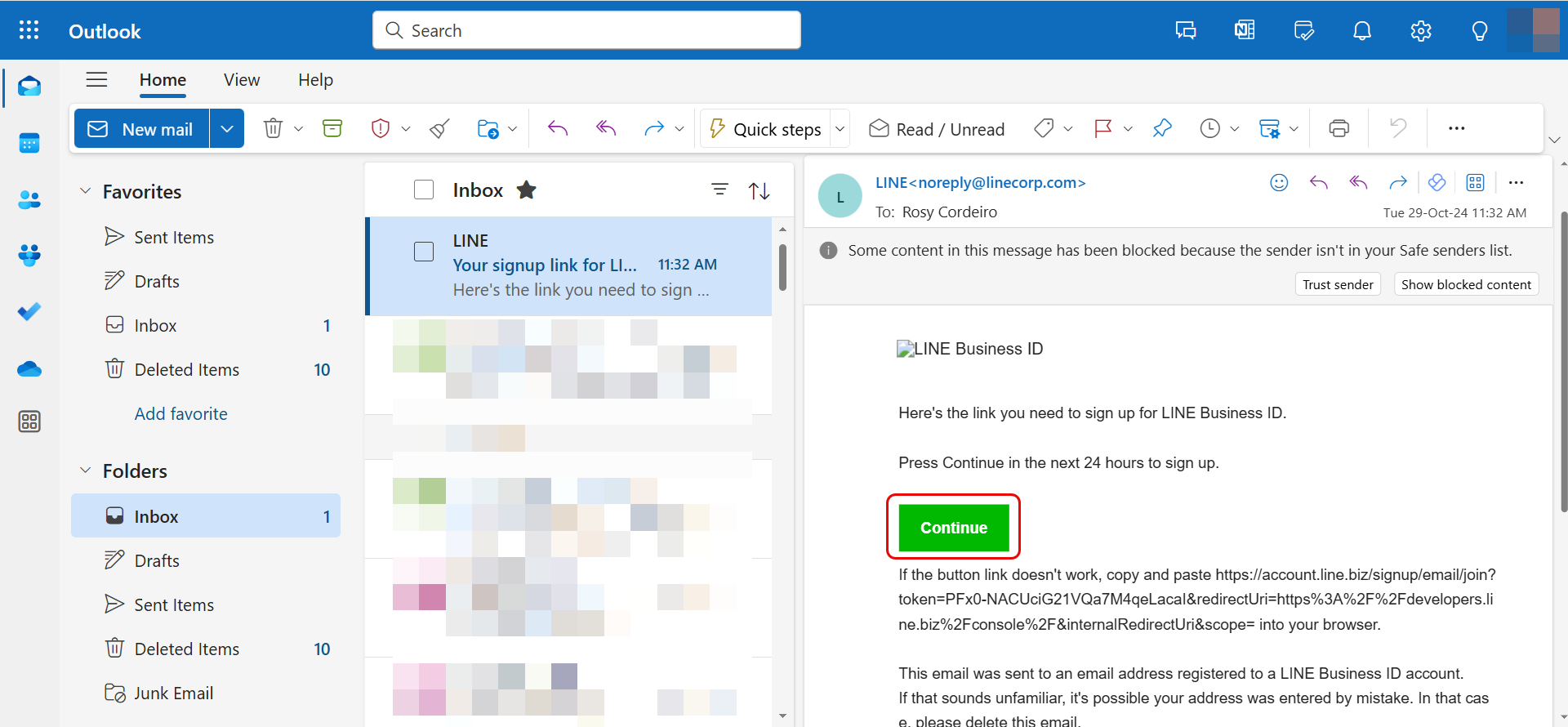Click in the Search box
Image resolution: width=1568 pixels, height=727 pixels.
click(586, 31)
